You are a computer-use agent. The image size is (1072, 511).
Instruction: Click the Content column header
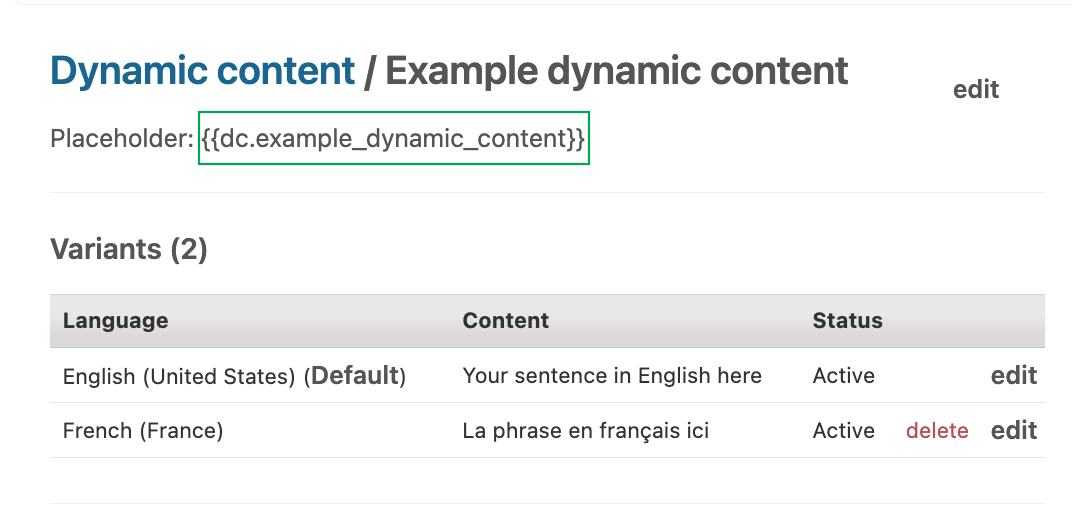click(x=505, y=320)
